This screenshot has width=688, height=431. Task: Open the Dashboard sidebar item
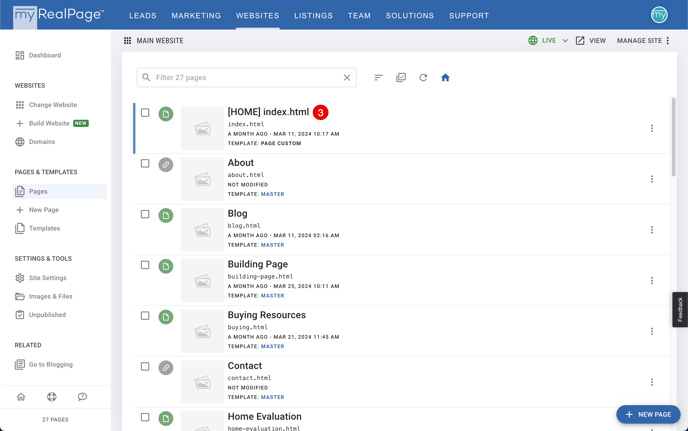tap(38, 55)
